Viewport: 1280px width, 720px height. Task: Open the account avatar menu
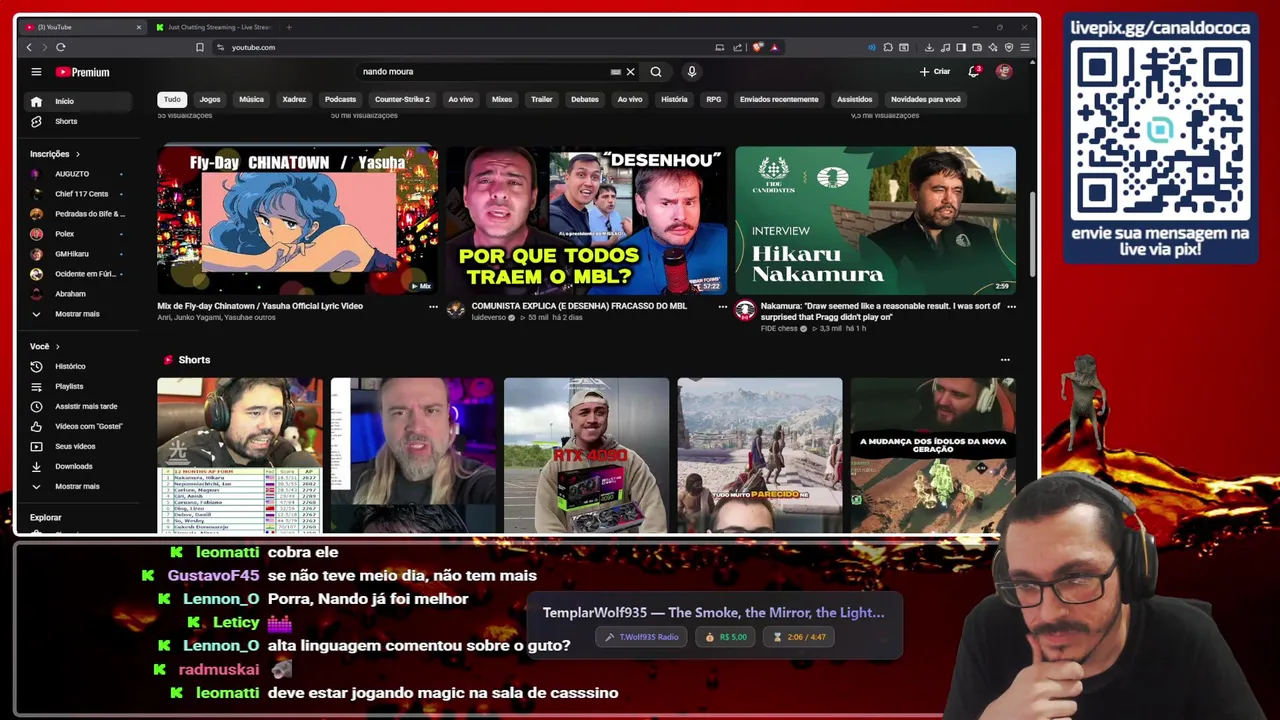1004,72
